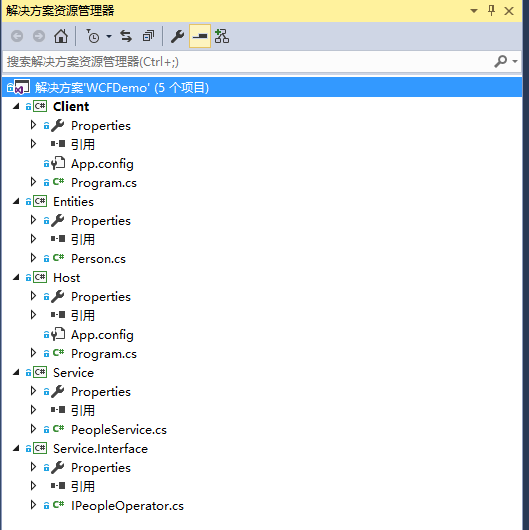Click PeopleService.cs C# file icon
529x530 pixels.
point(58,429)
